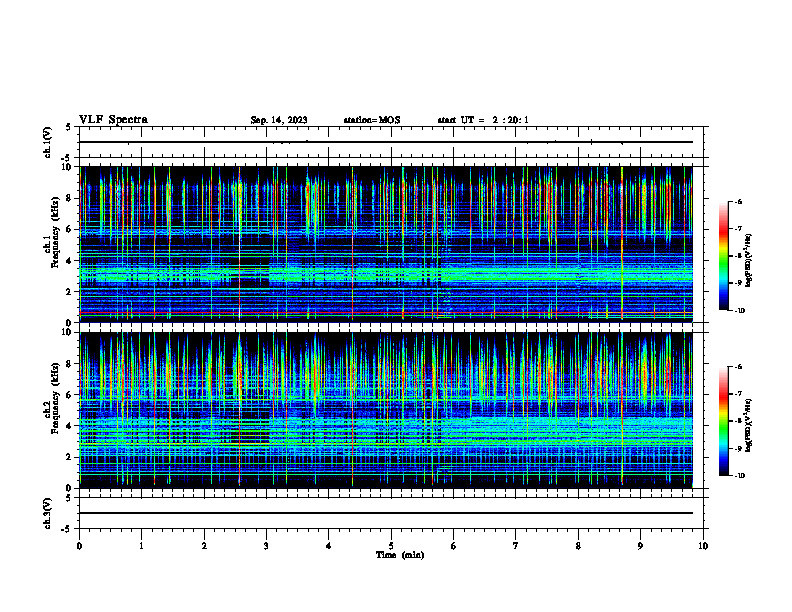Click the "ch.3(V)" axis label at bottom
Image resolution: width=792 pixels, height=612 pixels.
click(x=47, y=513)
